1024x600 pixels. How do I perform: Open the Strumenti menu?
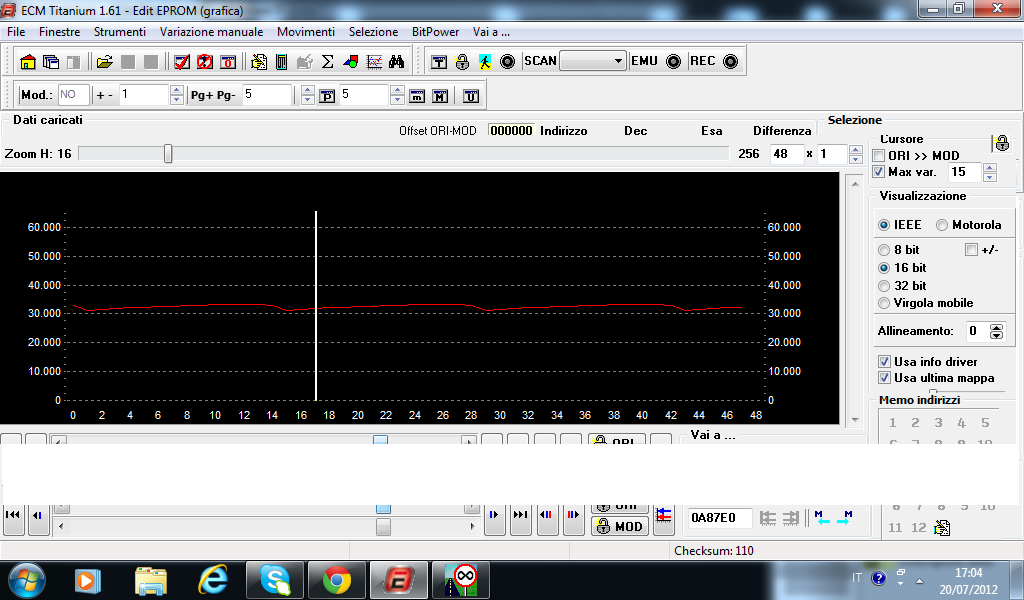pos(120,32)
